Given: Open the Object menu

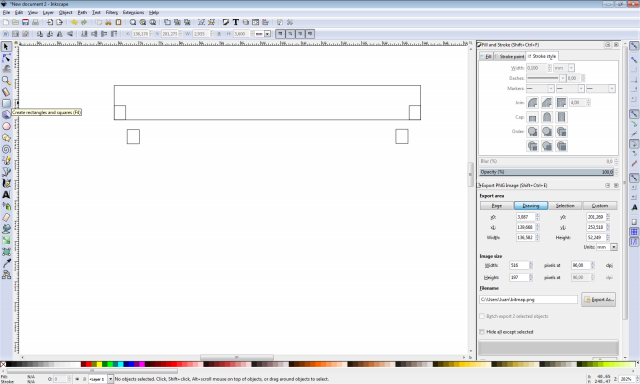Looking at the screenshot, I should 65,13.
